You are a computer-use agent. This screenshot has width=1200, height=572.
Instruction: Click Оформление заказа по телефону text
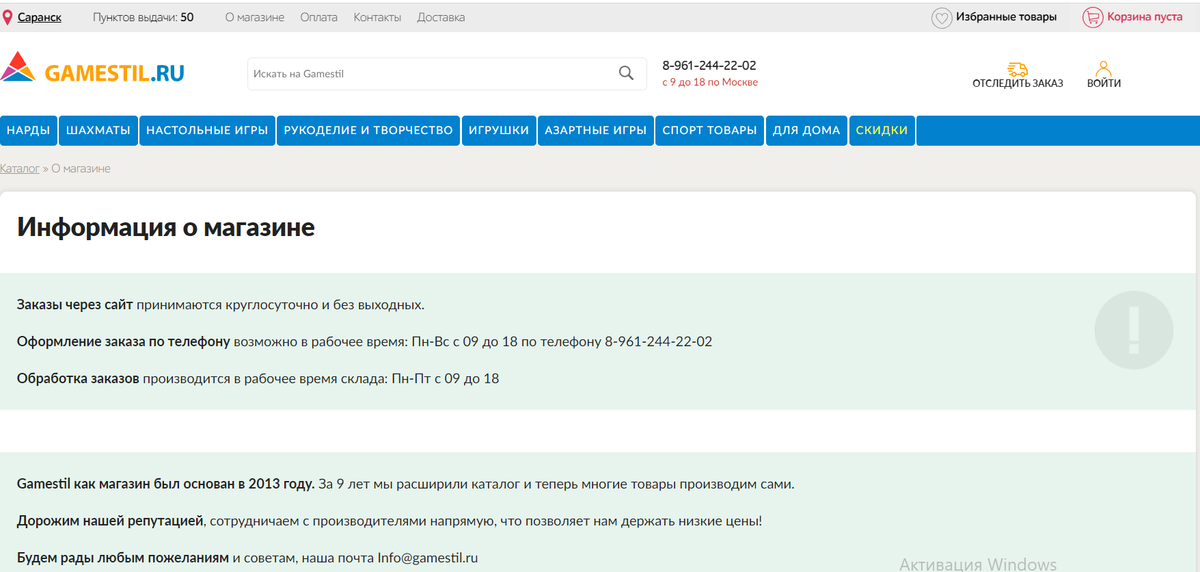point(124,341)
